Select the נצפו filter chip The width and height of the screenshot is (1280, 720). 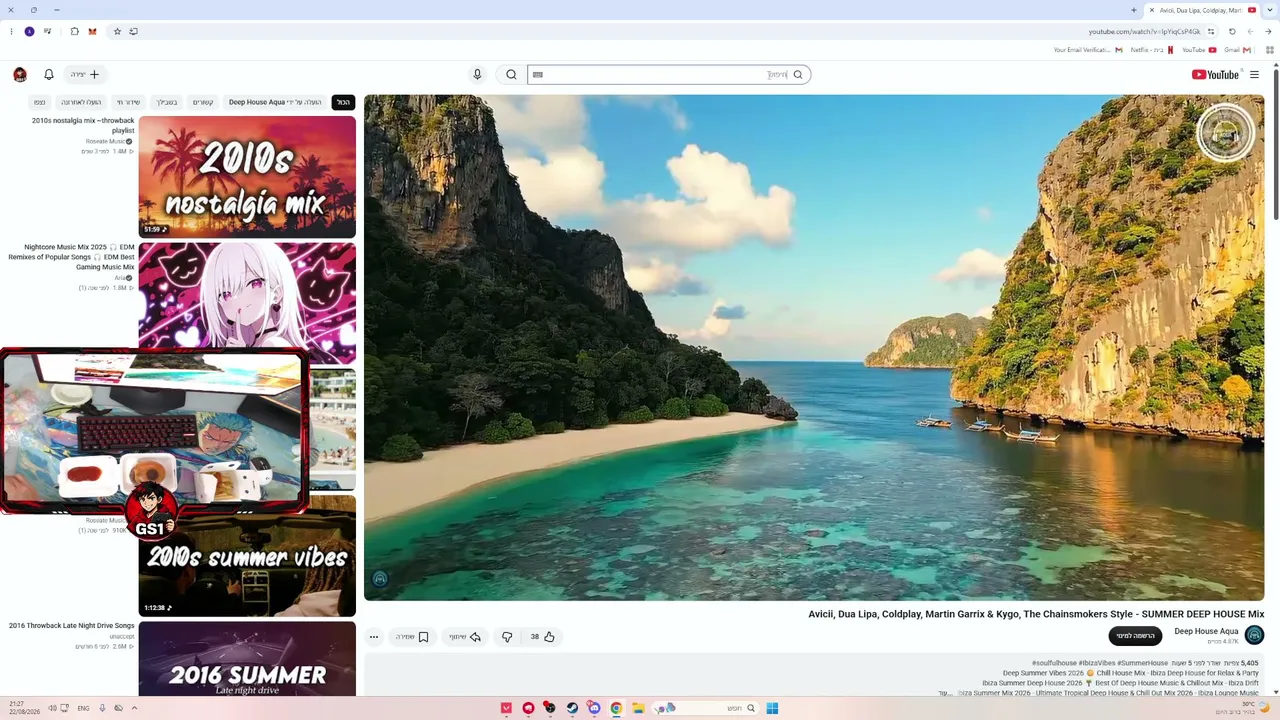[39, 102]
